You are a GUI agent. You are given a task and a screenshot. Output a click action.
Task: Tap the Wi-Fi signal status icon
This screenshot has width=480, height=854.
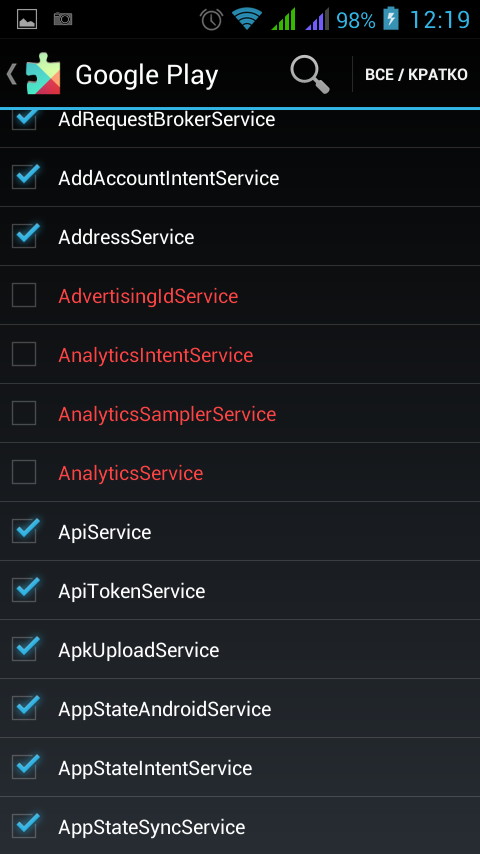coord(247,20)
